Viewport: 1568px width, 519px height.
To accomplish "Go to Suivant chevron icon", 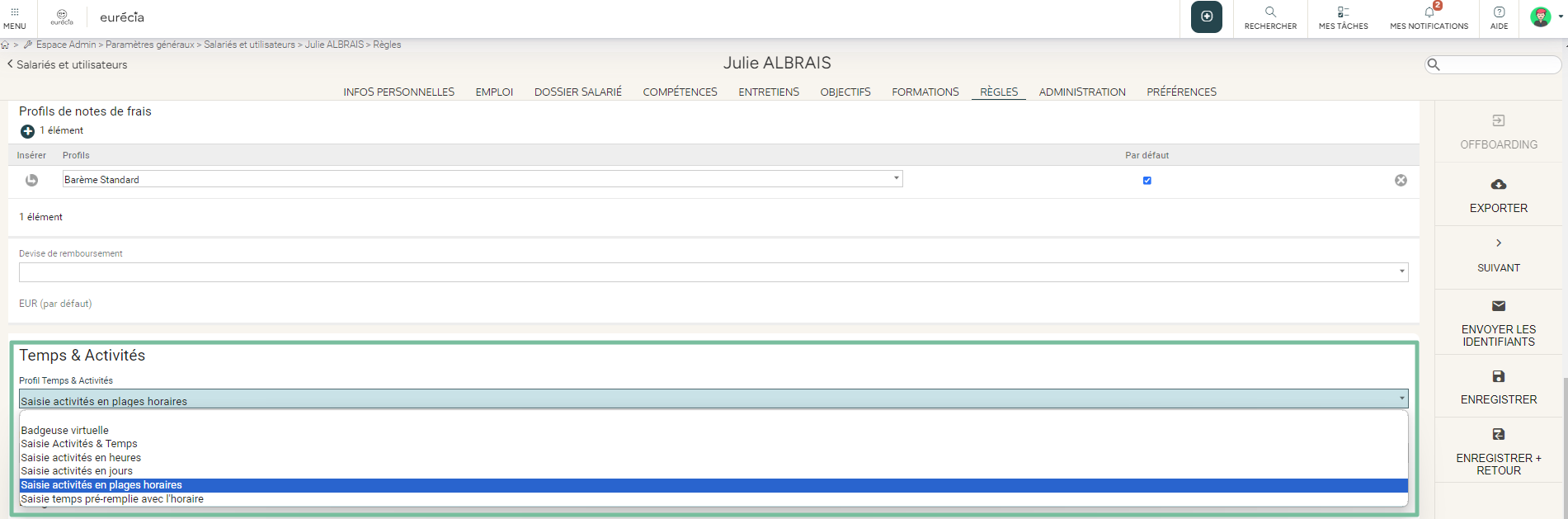I will click(x=1499, y=243).
